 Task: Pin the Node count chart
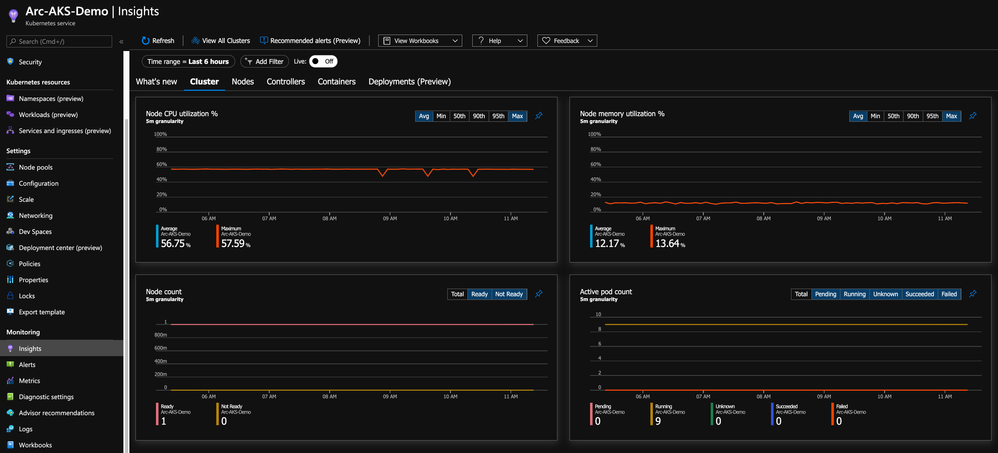[x=538, y=294]
